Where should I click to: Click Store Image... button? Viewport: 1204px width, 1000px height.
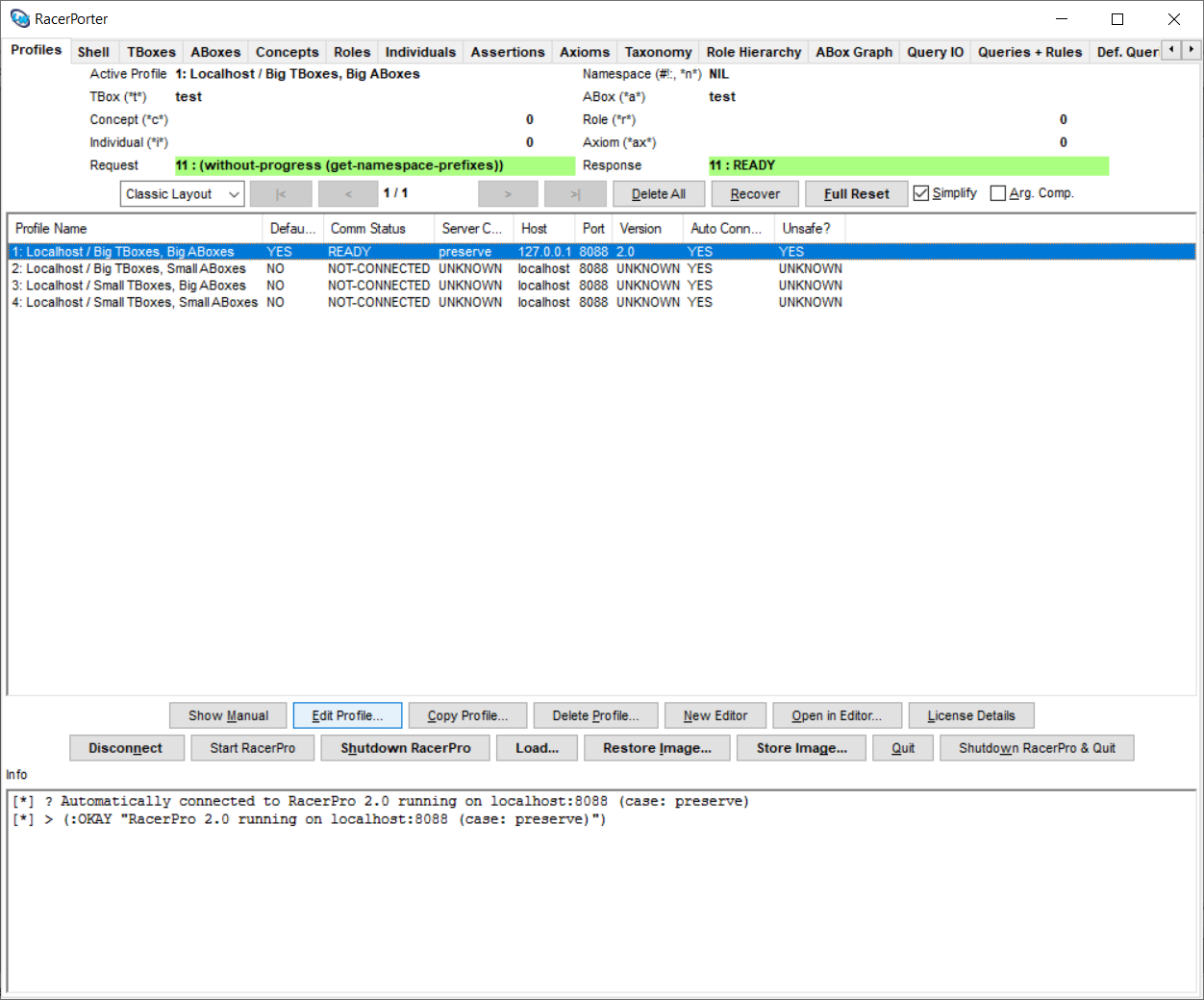pyautogui.click(x=801, y=748)
